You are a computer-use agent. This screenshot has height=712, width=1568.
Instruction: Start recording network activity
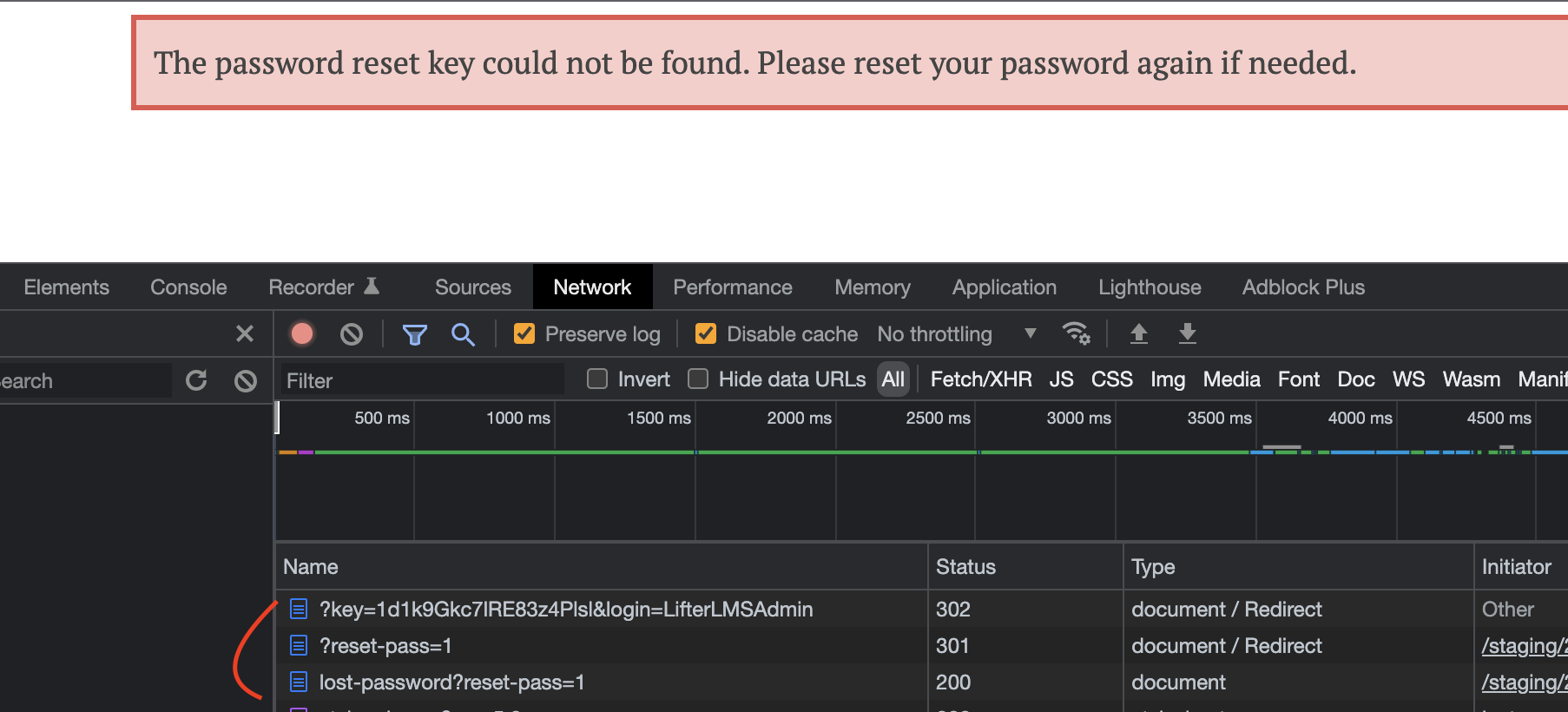(301, 333)
